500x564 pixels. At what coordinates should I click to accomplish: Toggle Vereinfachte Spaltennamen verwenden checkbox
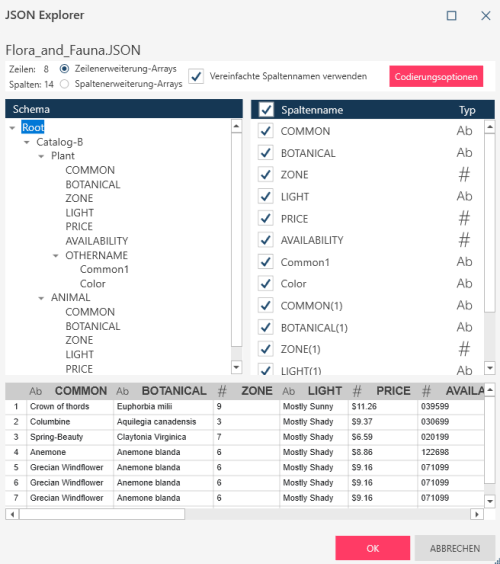coord(196,76)
